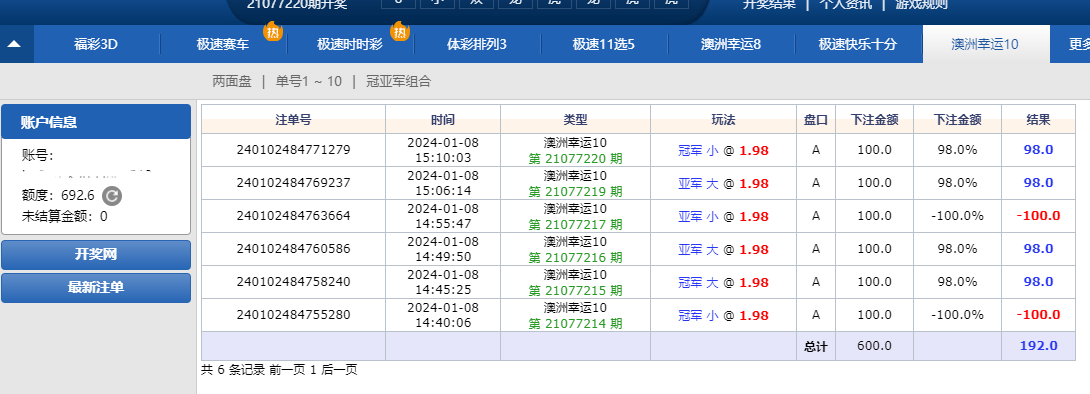Screen dimensions: 1090x394
Task: Open the 福彩3D game tab
Action: pyautogui.click(x=96, y=44)
